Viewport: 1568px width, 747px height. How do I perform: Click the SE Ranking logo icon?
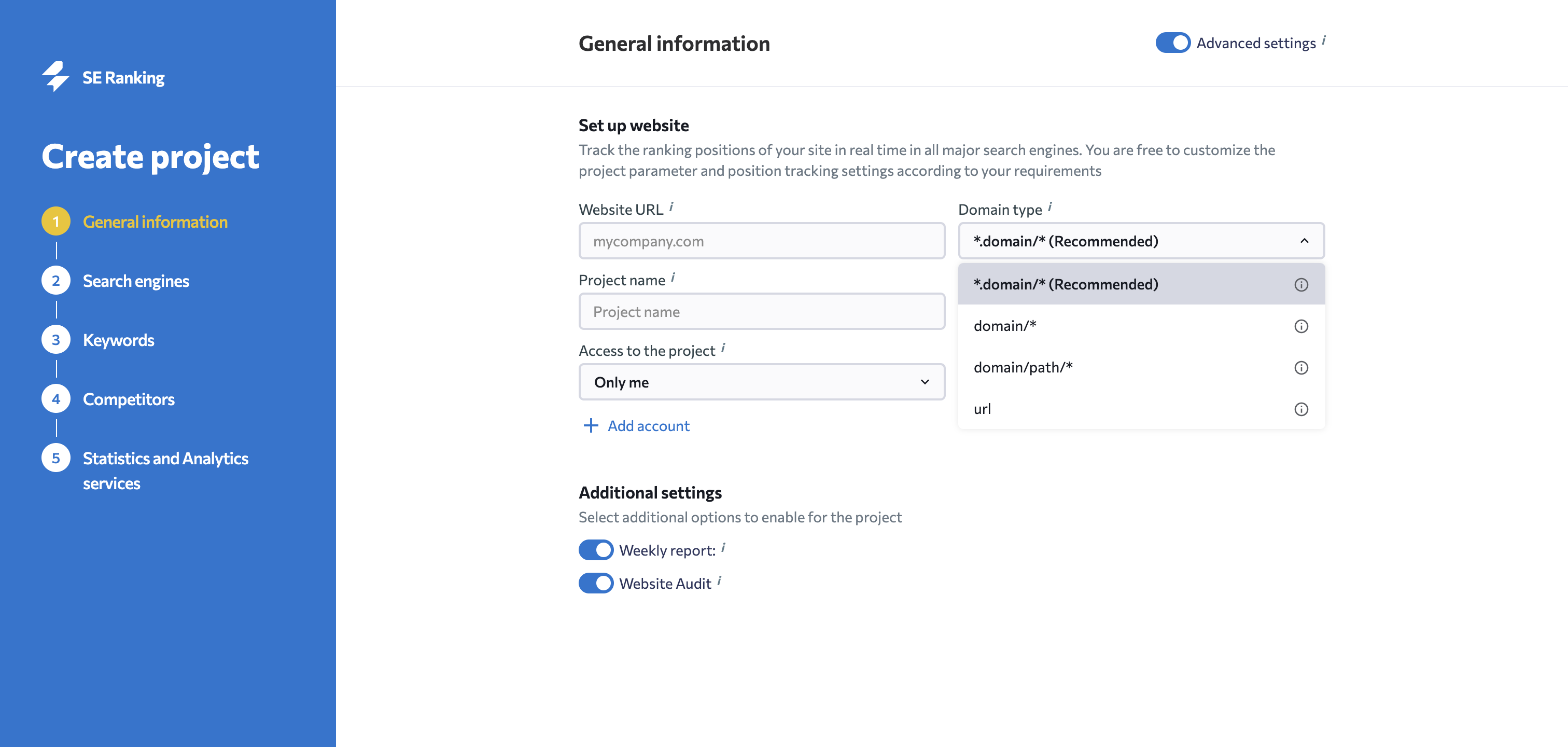pos(55,77)
